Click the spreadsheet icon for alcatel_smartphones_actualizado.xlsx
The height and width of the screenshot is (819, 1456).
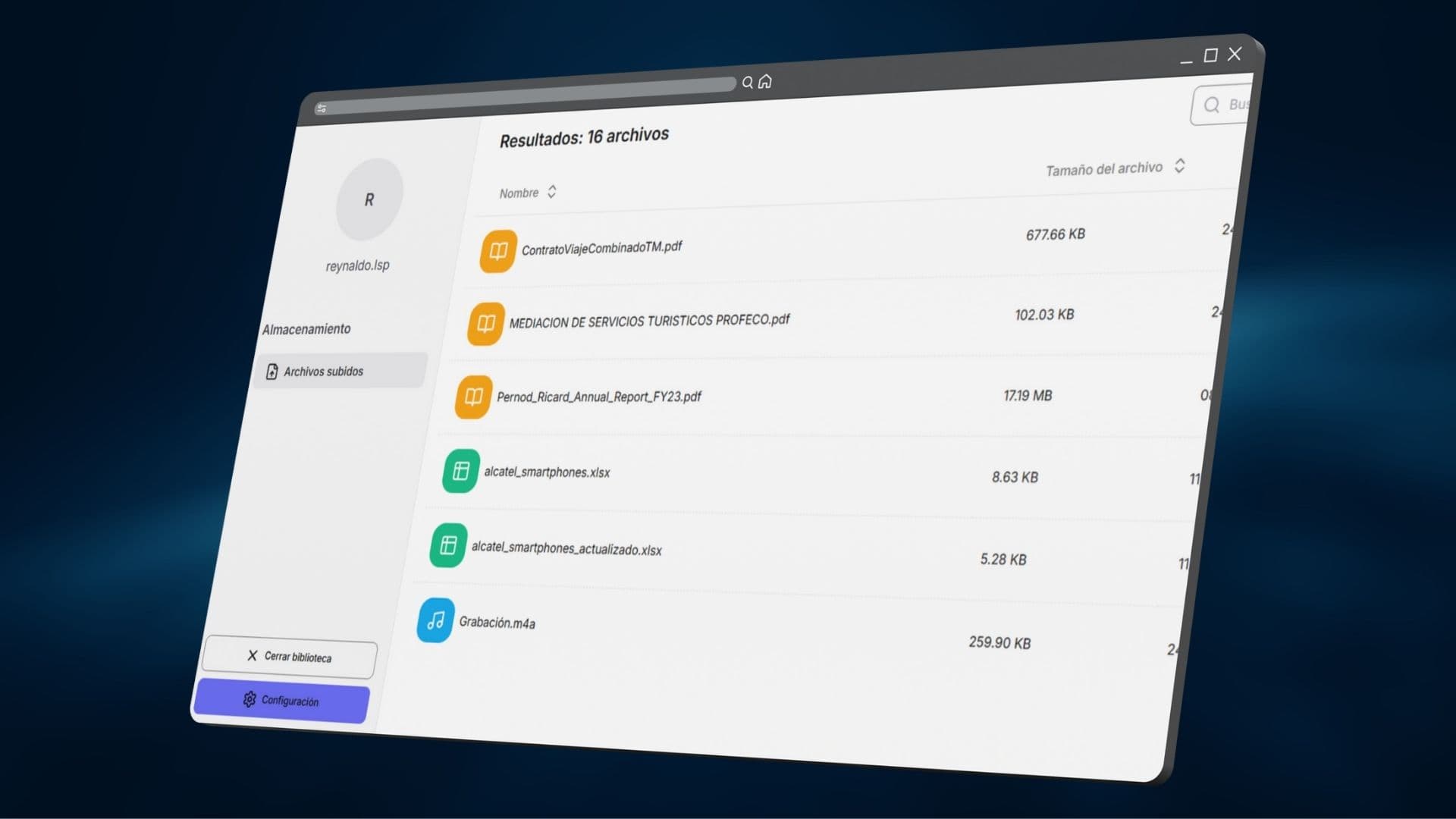point(448,545)
